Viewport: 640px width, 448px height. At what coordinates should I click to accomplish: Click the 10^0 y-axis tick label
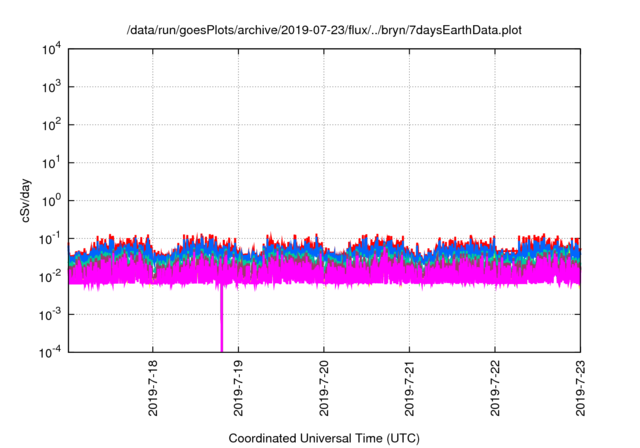click(52, 201)
